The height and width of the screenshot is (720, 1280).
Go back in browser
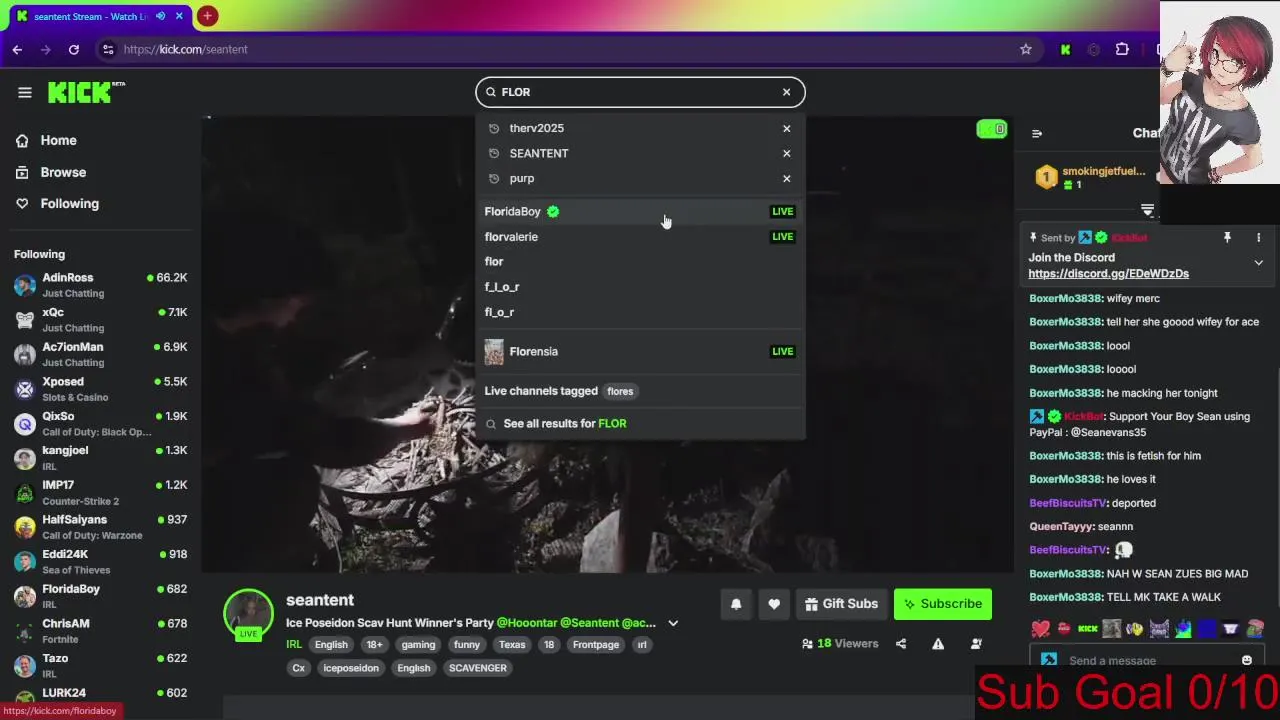[17, 49]
